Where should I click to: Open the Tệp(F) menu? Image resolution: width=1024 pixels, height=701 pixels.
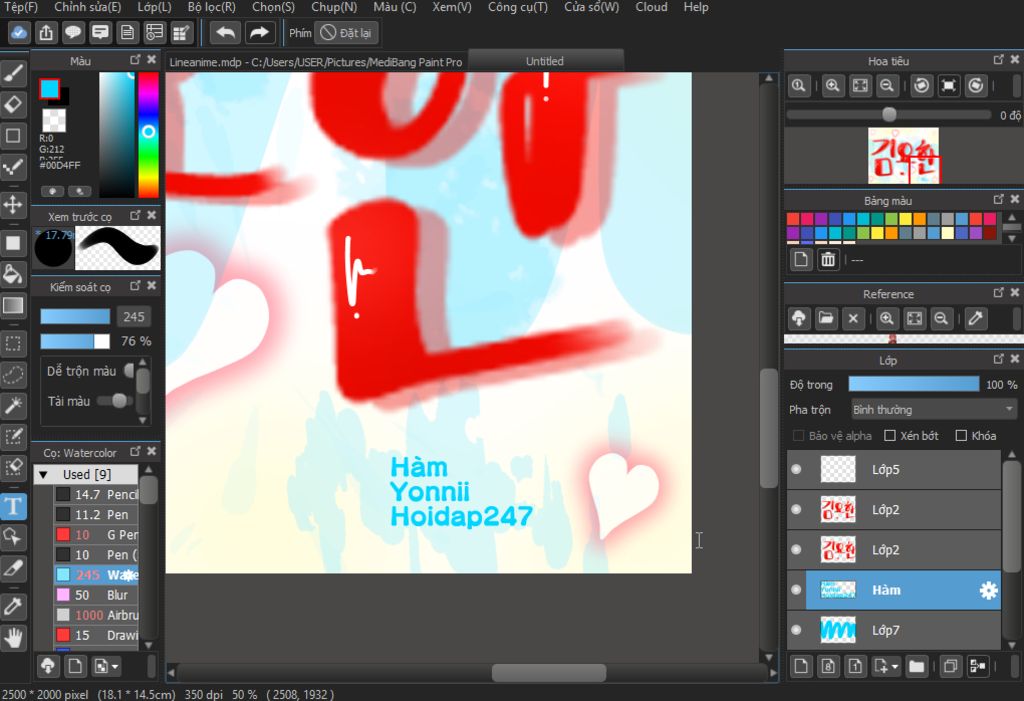[x=21, y=7]
